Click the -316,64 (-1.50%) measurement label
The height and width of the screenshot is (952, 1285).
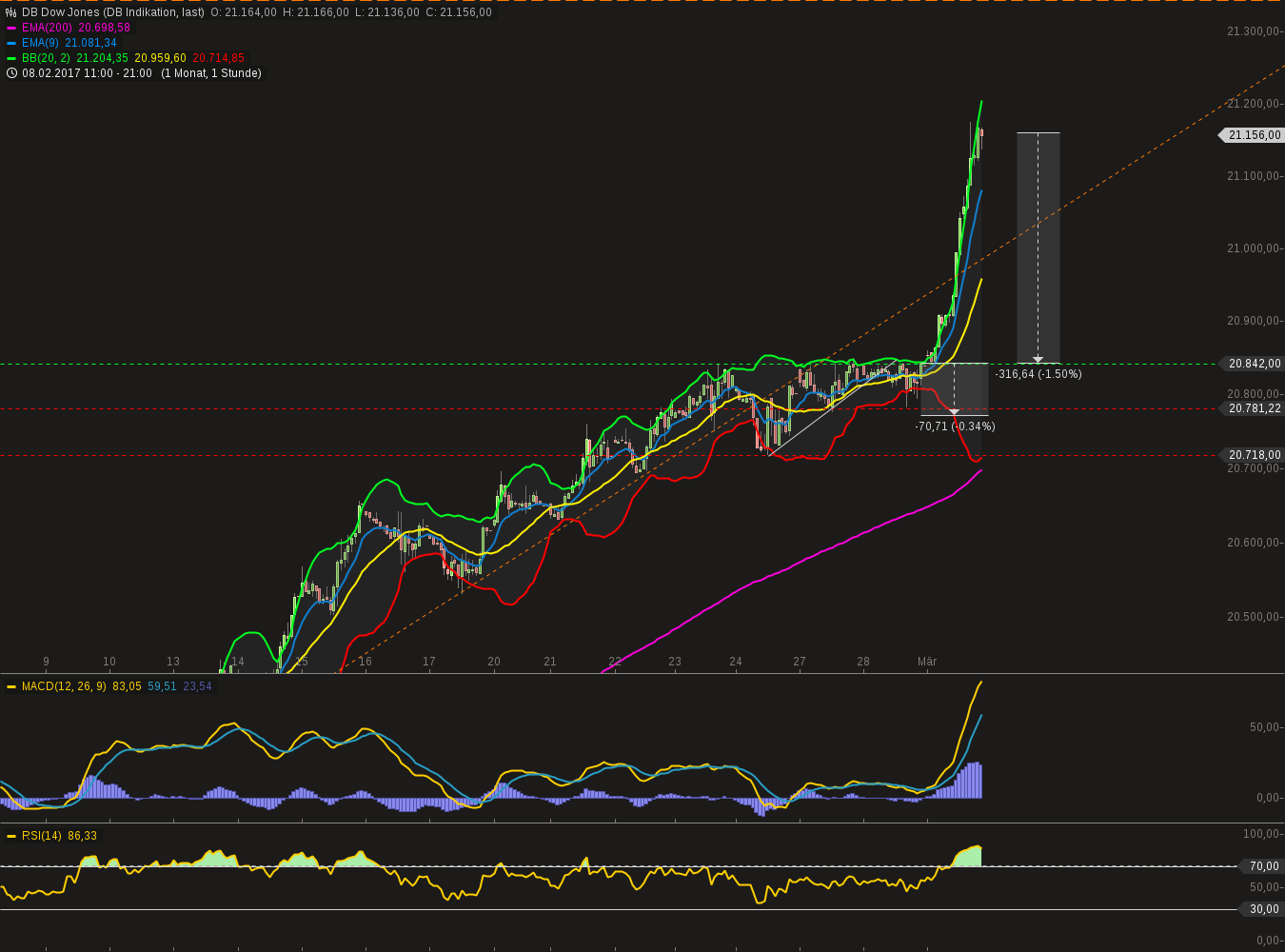click(x=1038, y=374)
